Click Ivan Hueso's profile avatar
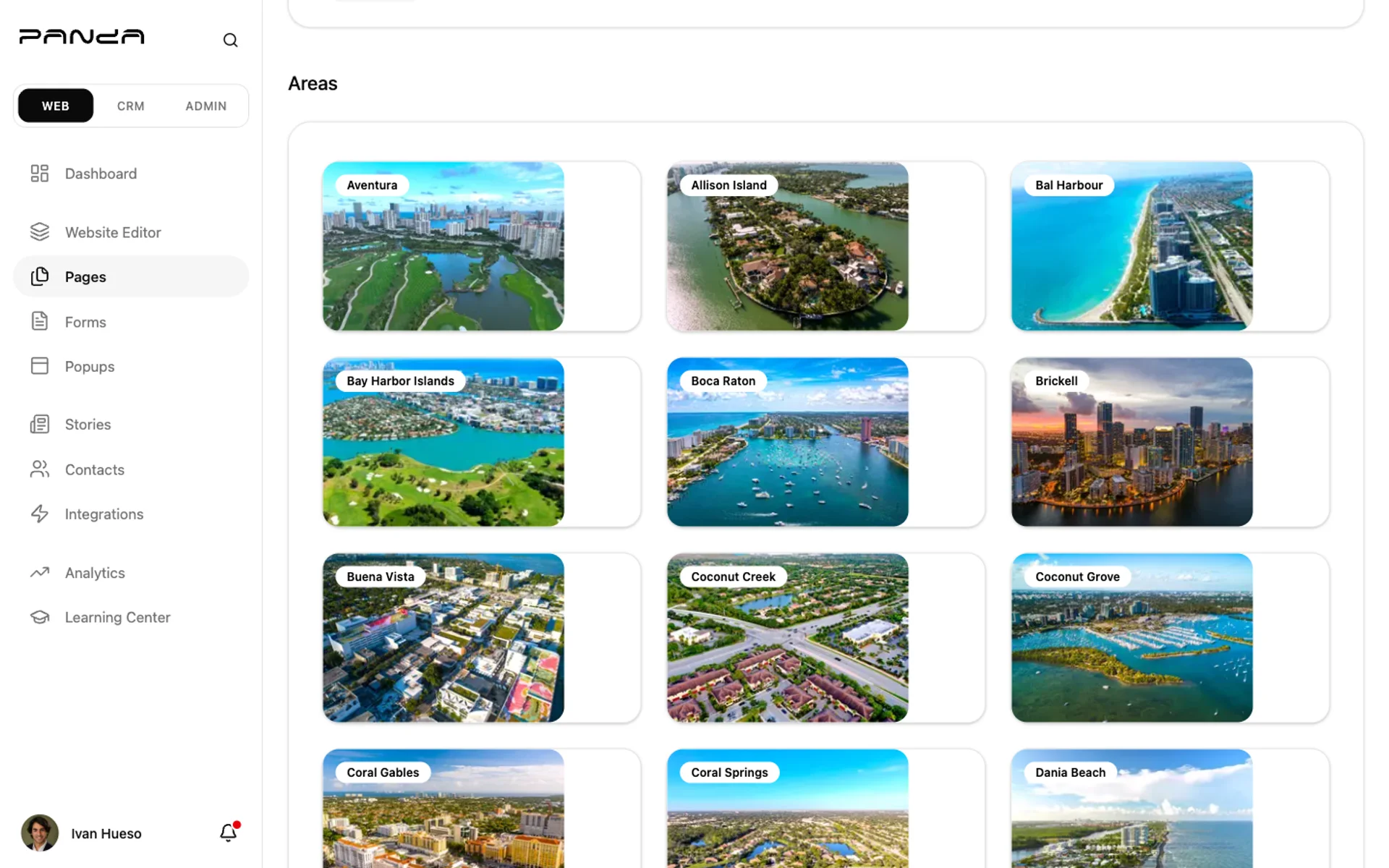The height and width of the screenshot is (868, 1389). 40,833
